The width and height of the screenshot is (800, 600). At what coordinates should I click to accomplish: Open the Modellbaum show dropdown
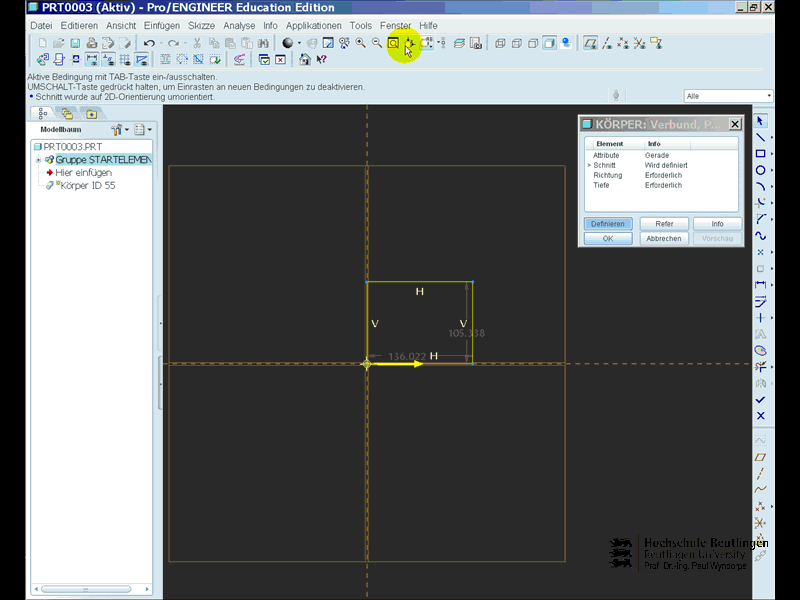(x=142, y=130)
